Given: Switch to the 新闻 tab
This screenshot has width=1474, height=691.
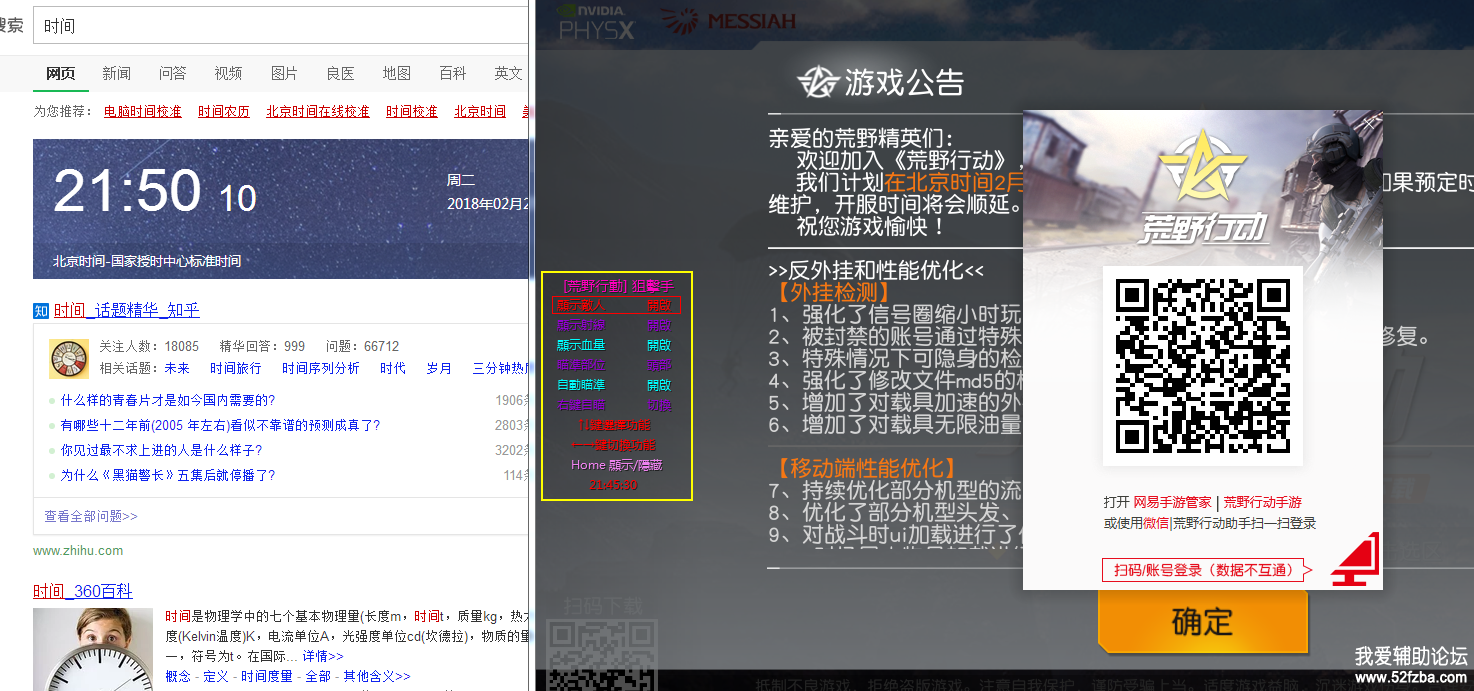Looking at the screenshot, I should 116,73.
